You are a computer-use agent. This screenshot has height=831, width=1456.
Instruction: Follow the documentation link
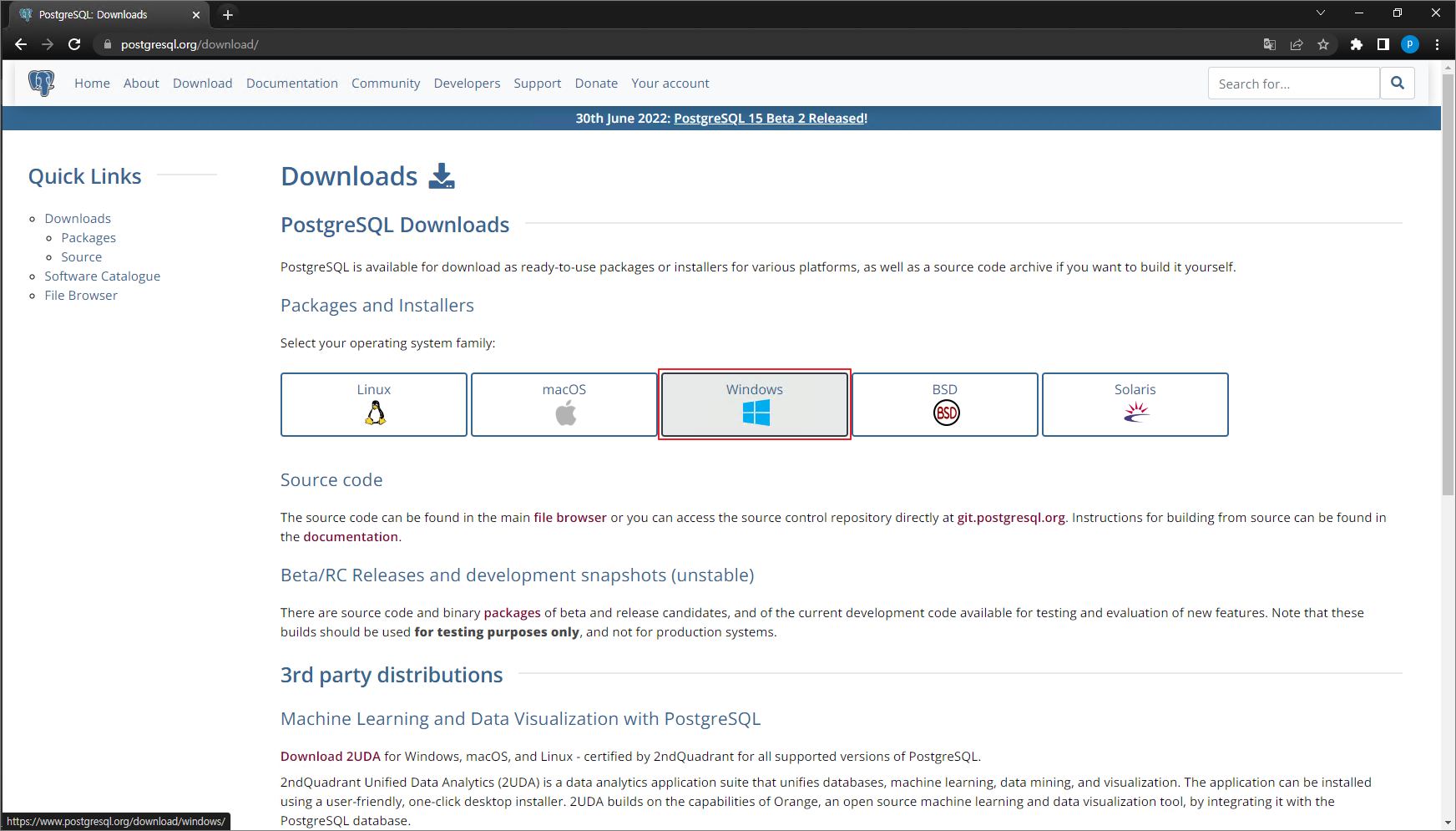(351, 536)
